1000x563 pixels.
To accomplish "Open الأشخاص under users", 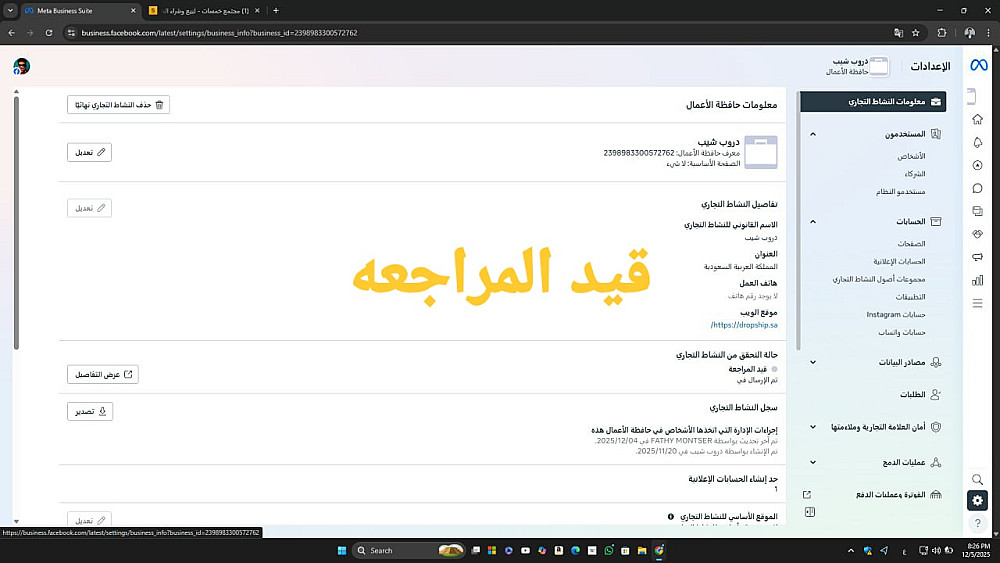I will 911,156.
